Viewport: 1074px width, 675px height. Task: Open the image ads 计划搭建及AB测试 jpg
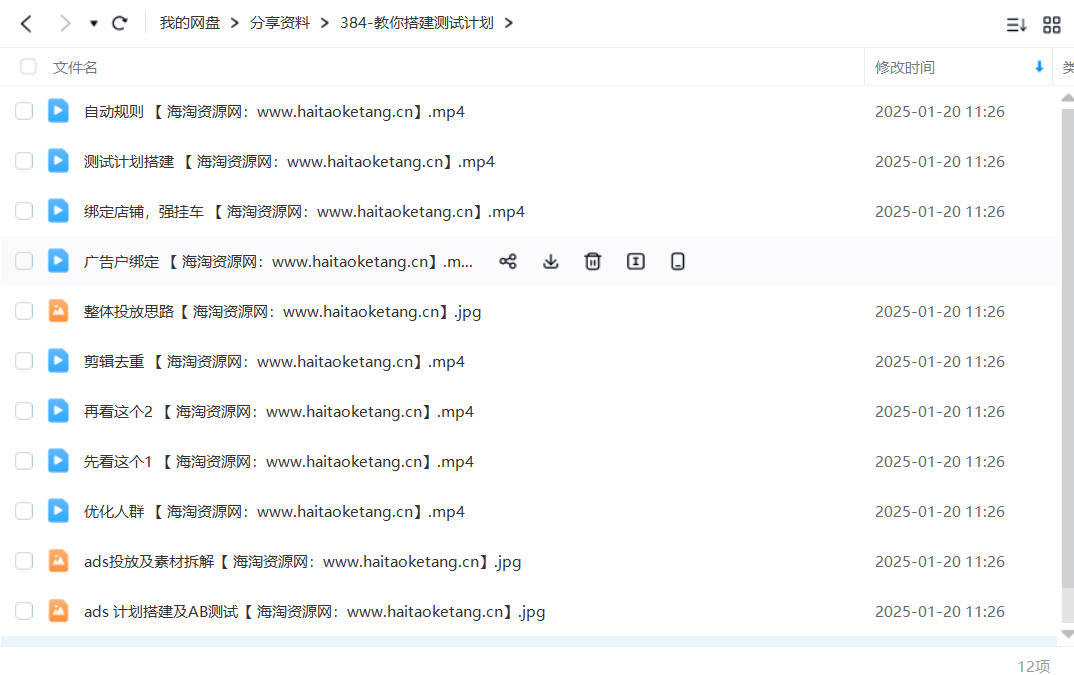click(314, 612)
